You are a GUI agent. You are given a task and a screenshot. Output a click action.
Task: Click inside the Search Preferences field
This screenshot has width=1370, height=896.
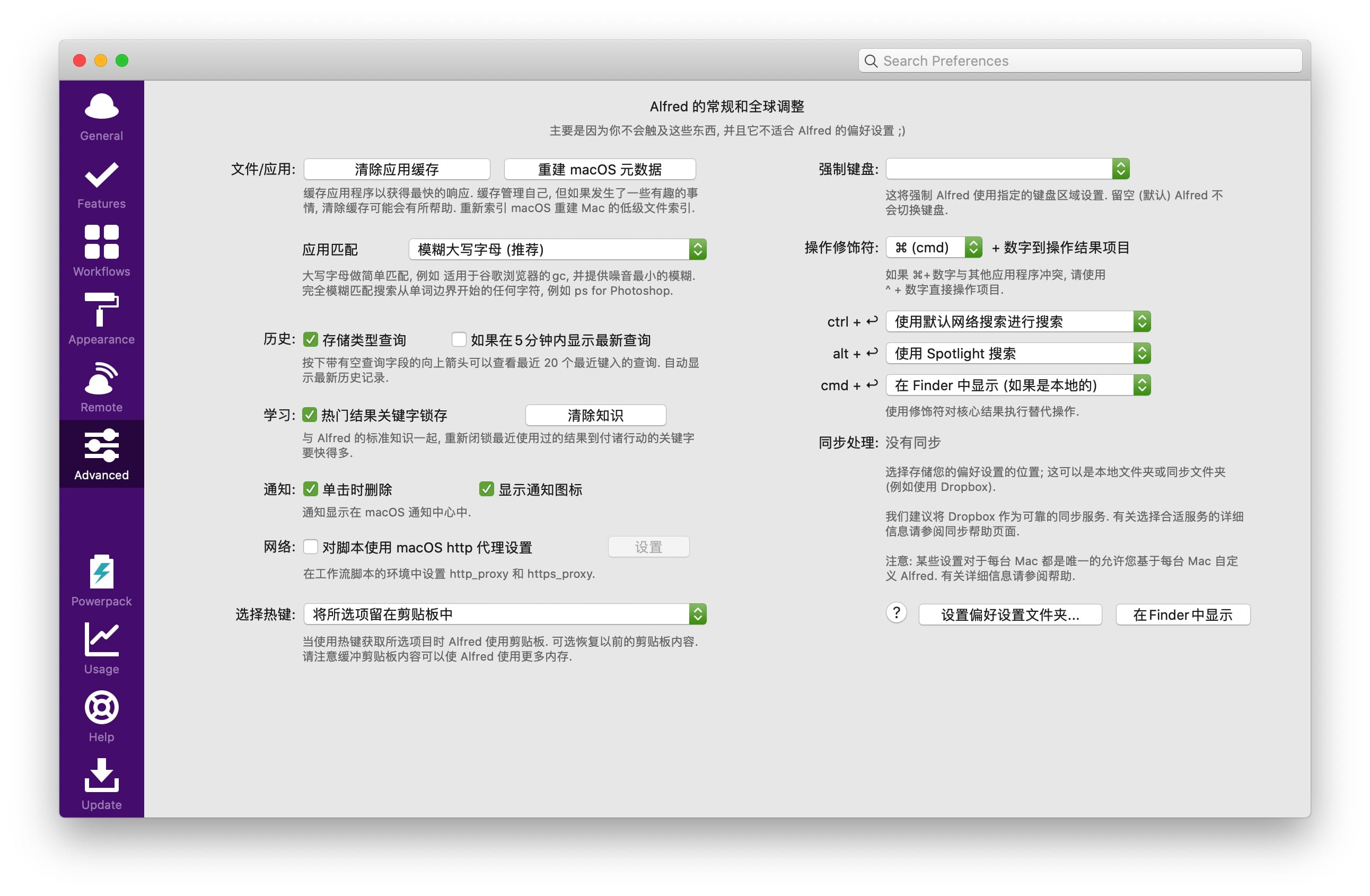click(x=1079, y=60)
